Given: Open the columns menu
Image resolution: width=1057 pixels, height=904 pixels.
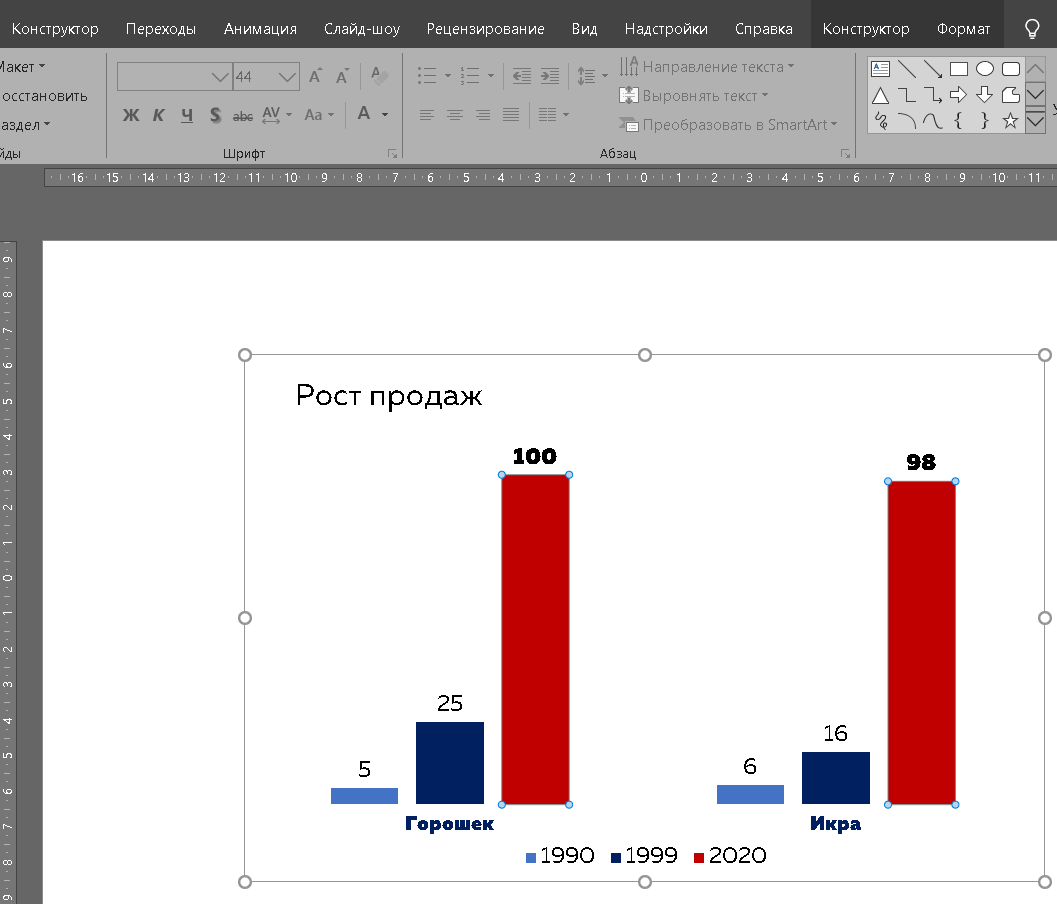Looking at the screenshot, I should coord(553,115).
